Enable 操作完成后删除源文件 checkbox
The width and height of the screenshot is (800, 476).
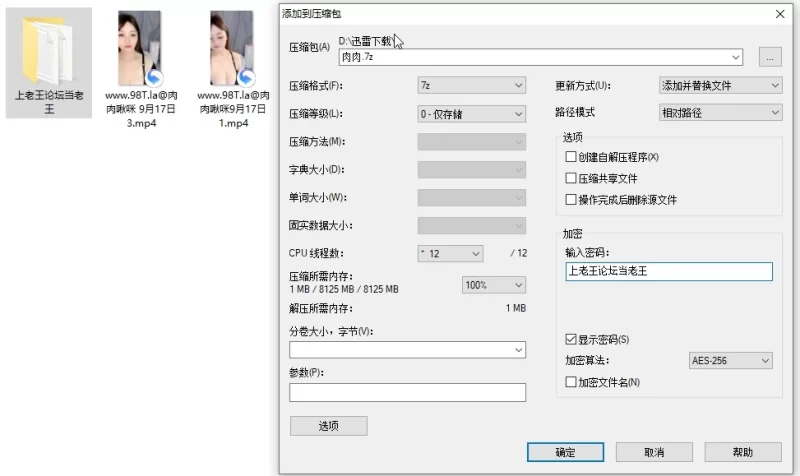(571, 199)
